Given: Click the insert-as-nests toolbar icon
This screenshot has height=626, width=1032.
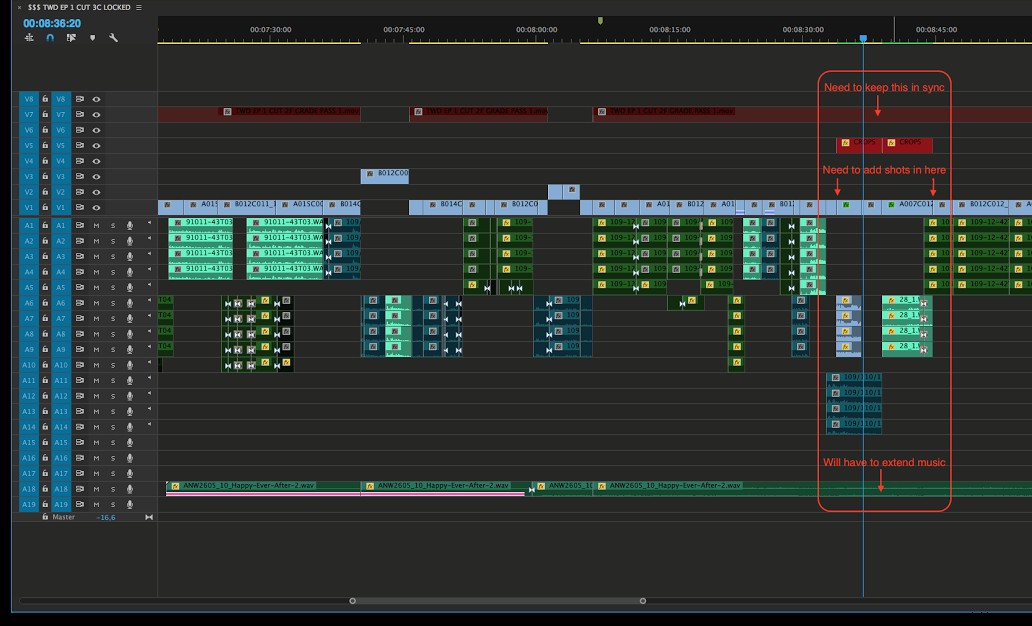Looking at the screenshot, I should click(x=29, y=40).
